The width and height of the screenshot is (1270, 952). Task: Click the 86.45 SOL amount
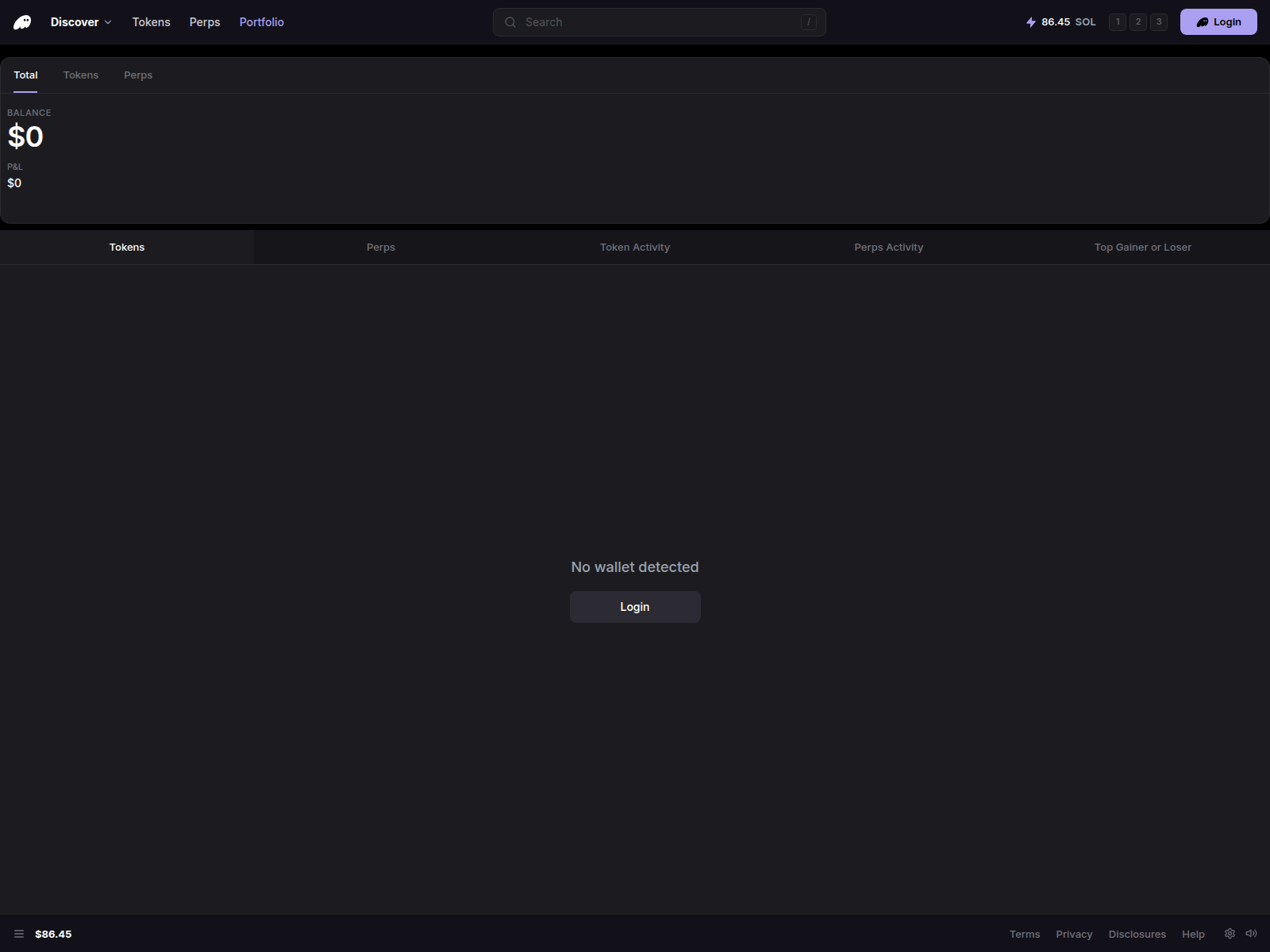click(1068, 22)
